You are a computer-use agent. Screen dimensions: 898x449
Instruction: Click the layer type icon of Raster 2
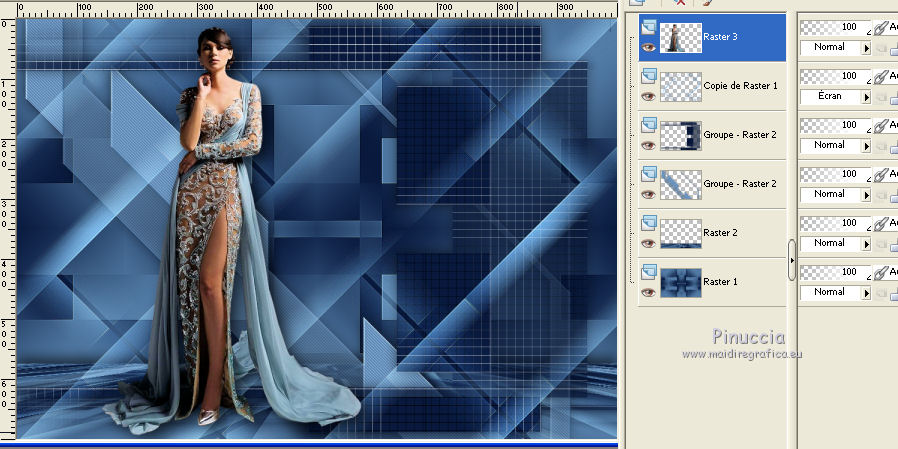(649, 223)
